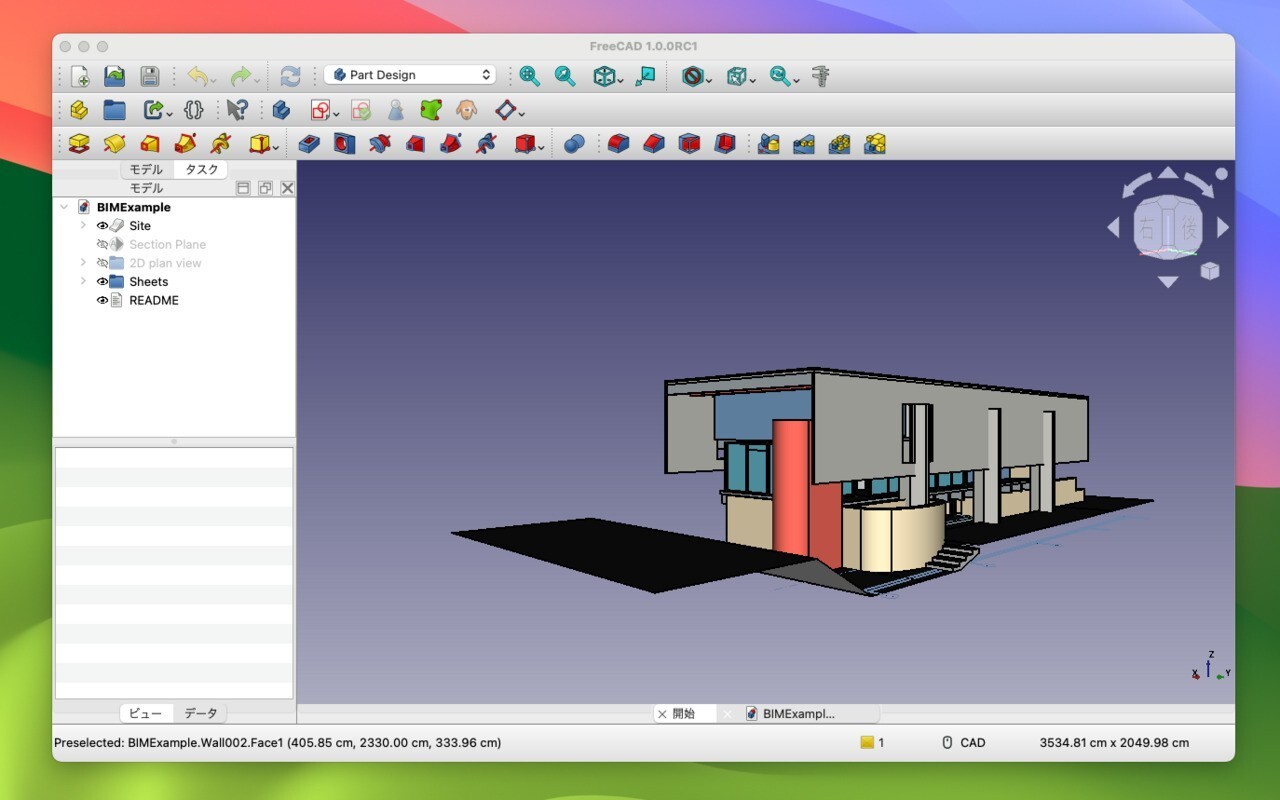The width and height of the screenshot is (1280, 800).
Task: Open the draw style dropdown
Action: pyautogui.click(x=709, y=79)
